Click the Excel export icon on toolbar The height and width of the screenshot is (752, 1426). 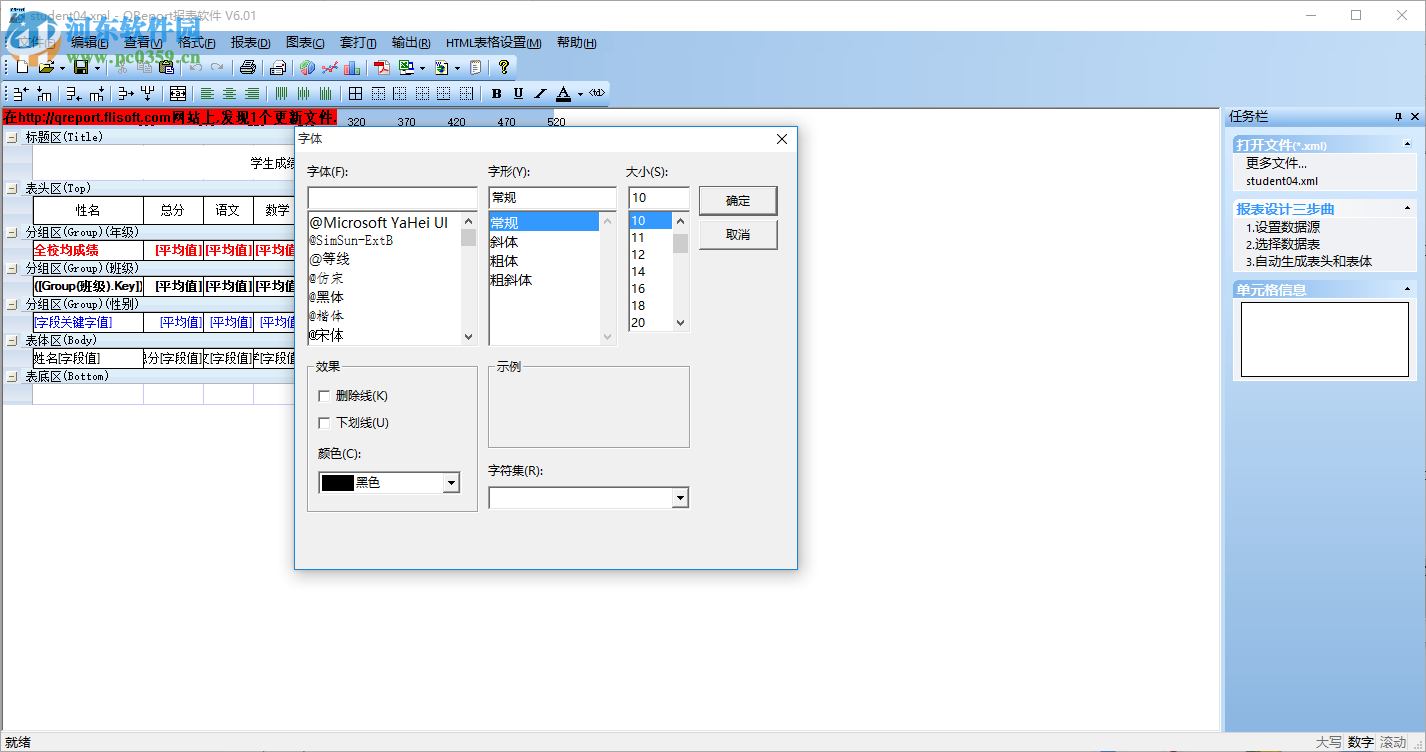(405, 67)
